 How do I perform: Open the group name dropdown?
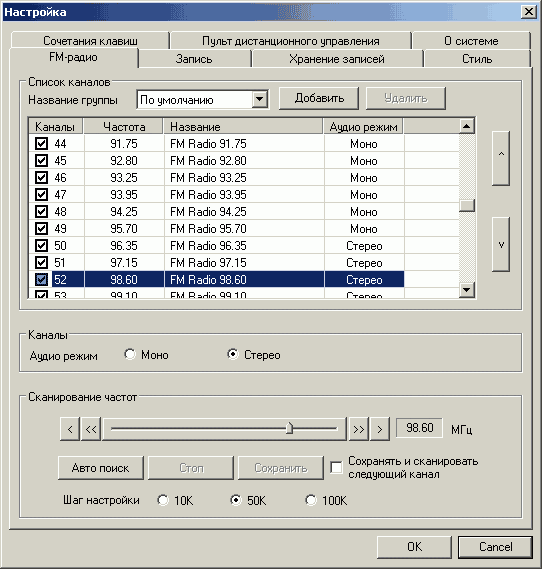click(x=260, y=99)
